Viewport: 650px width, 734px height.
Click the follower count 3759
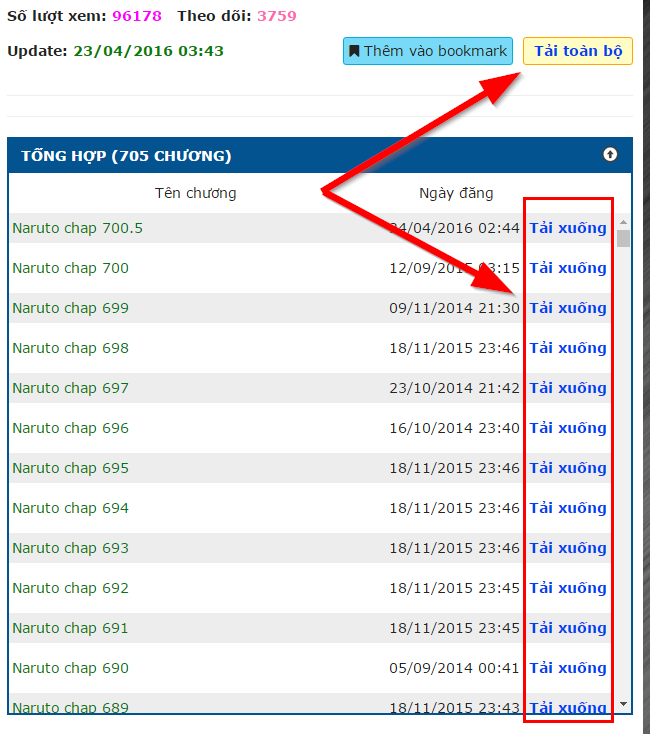pyautogui.click(x=277, y=16)
